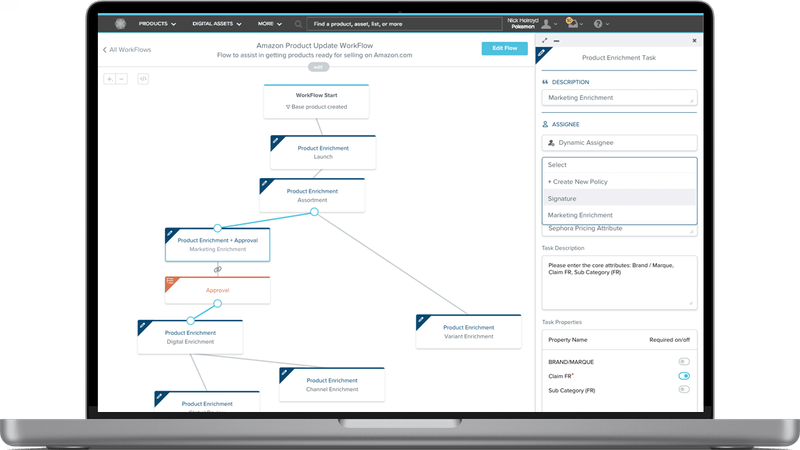Click connector circle atop Digital Enrichment node
The width and height of the screenshot is (800, 450).
190,320
